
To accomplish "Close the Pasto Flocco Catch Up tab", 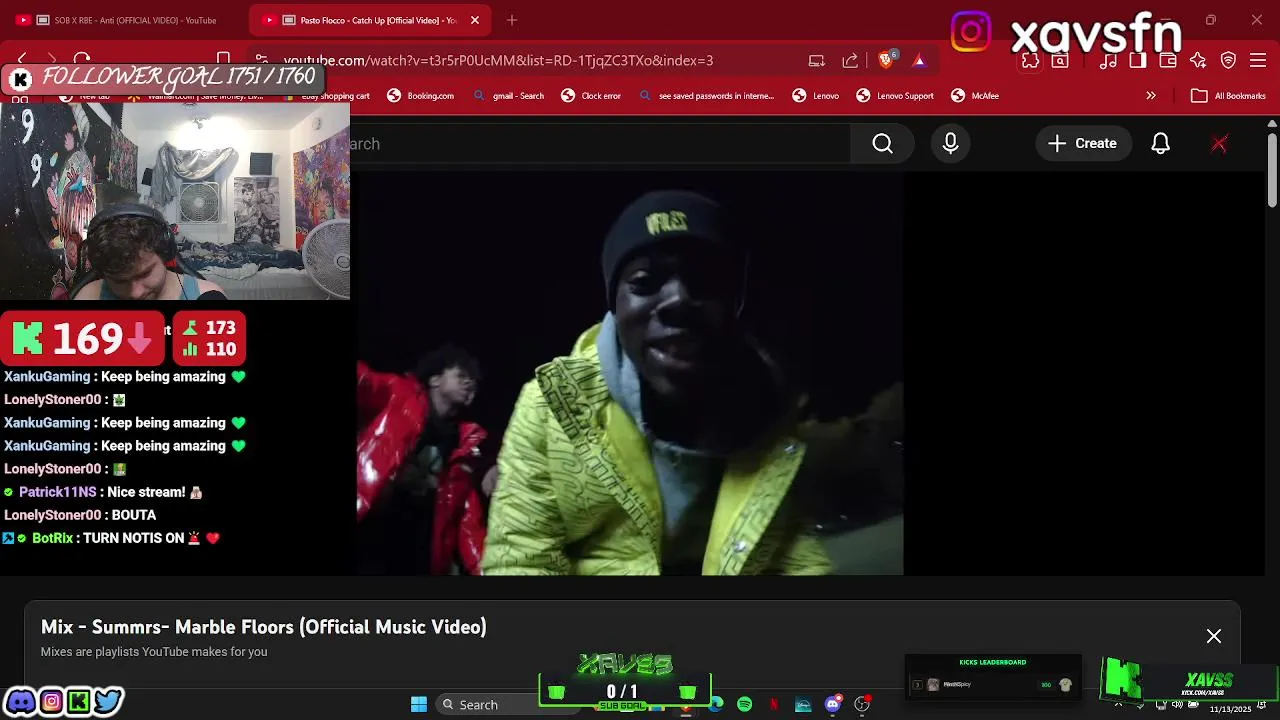I will 475,20.
